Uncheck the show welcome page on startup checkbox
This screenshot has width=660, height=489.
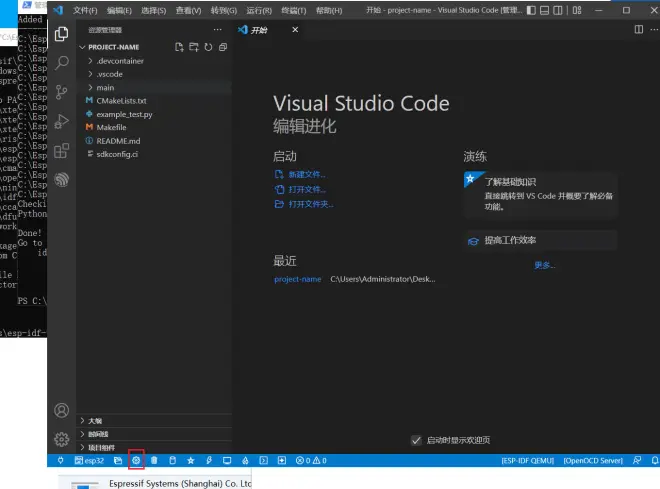(416, 440)
